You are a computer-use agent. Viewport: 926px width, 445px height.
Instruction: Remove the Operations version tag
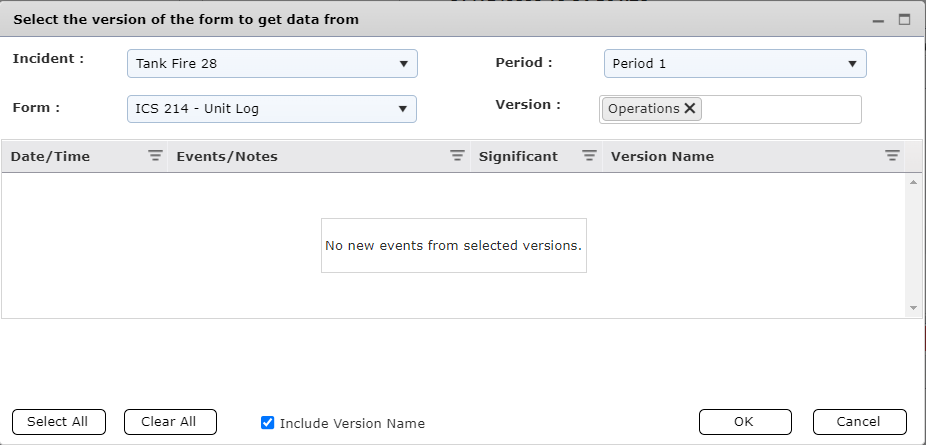(690, 109)
